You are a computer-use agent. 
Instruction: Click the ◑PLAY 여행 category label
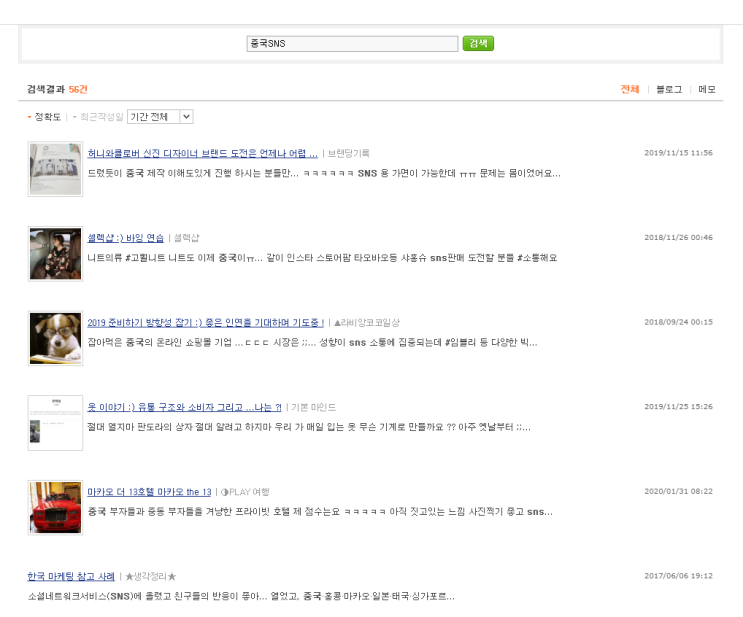click(x=245, y=492)
